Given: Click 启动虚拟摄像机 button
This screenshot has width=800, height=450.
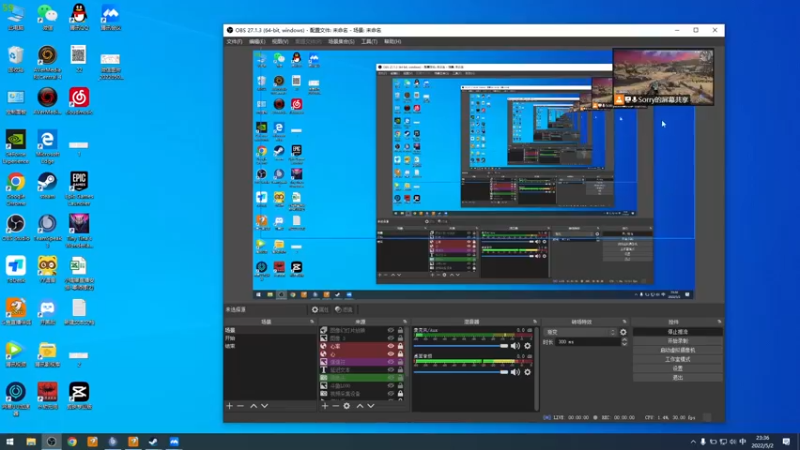Looking at the screenshot, I should click(x=678, y=350).
